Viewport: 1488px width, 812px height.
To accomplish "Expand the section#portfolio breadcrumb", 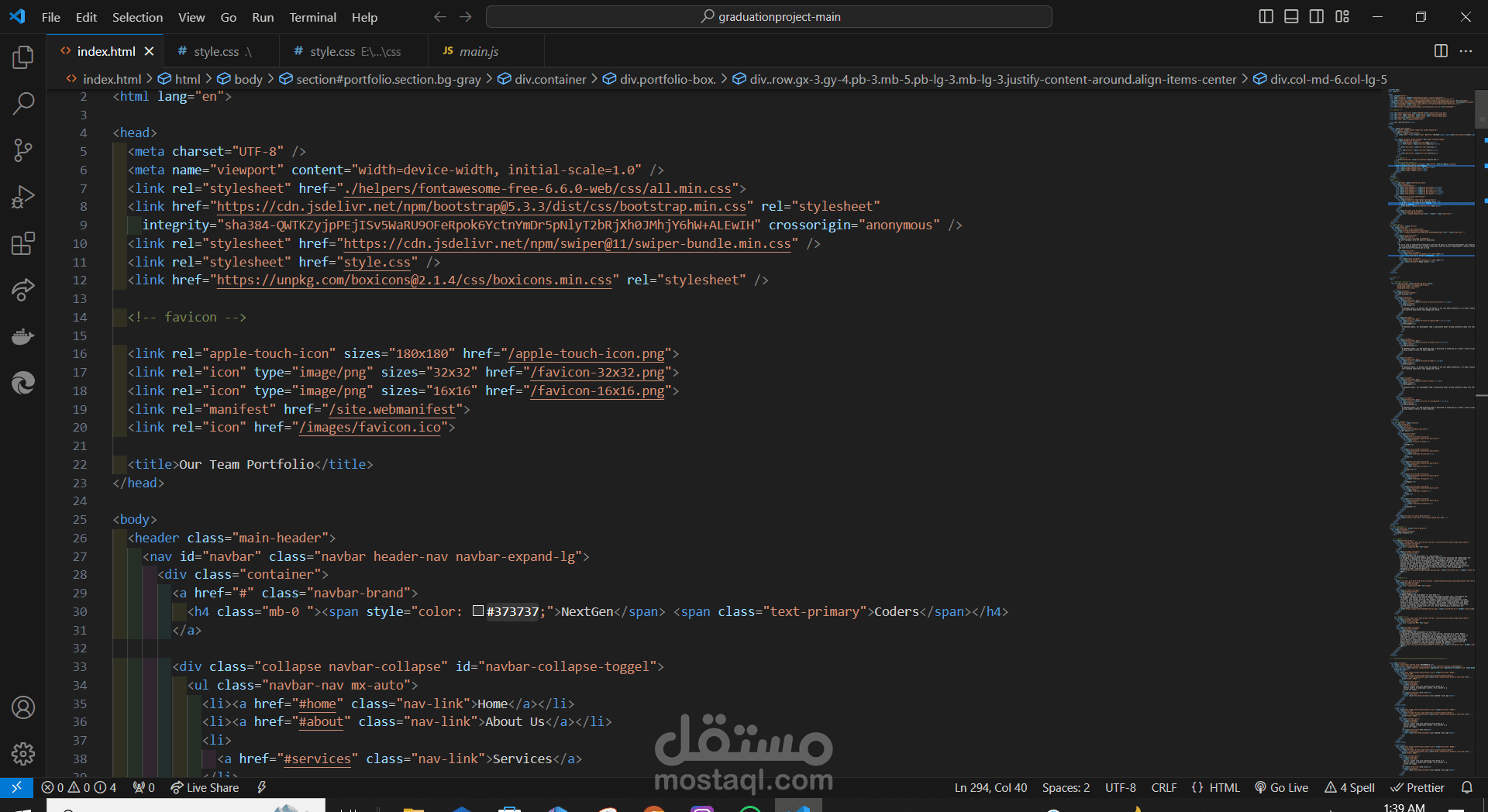I will point(381,79).
